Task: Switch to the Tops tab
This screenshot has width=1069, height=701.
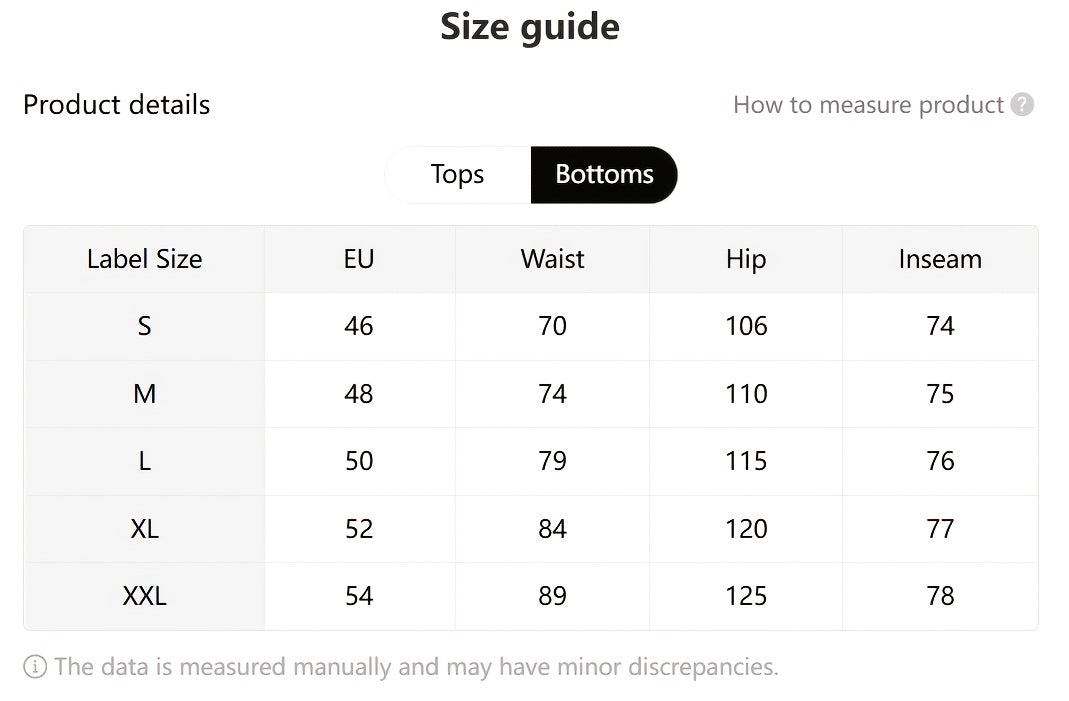Action: pos(457,175)
